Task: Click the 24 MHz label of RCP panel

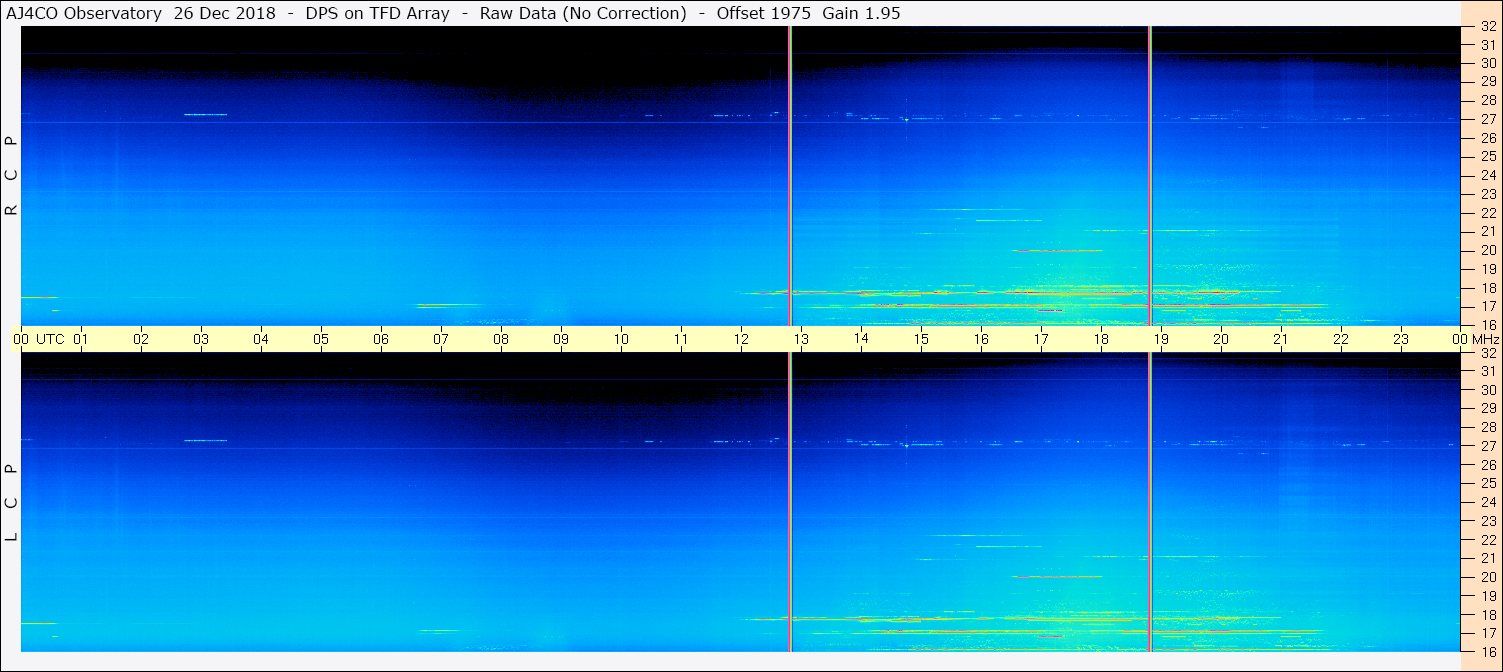Action: pos(1488,175)
